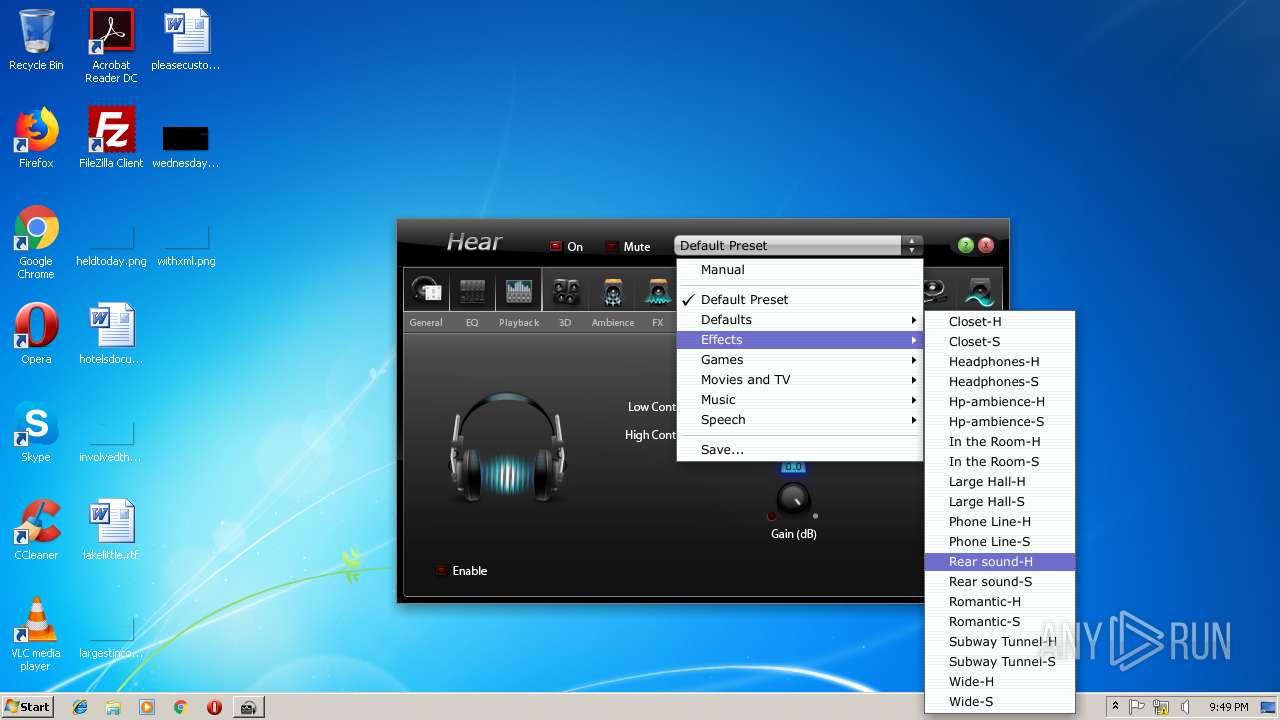Select the Large Hall-H effect preset
1280x720 pixels.
tap(999, 482)
